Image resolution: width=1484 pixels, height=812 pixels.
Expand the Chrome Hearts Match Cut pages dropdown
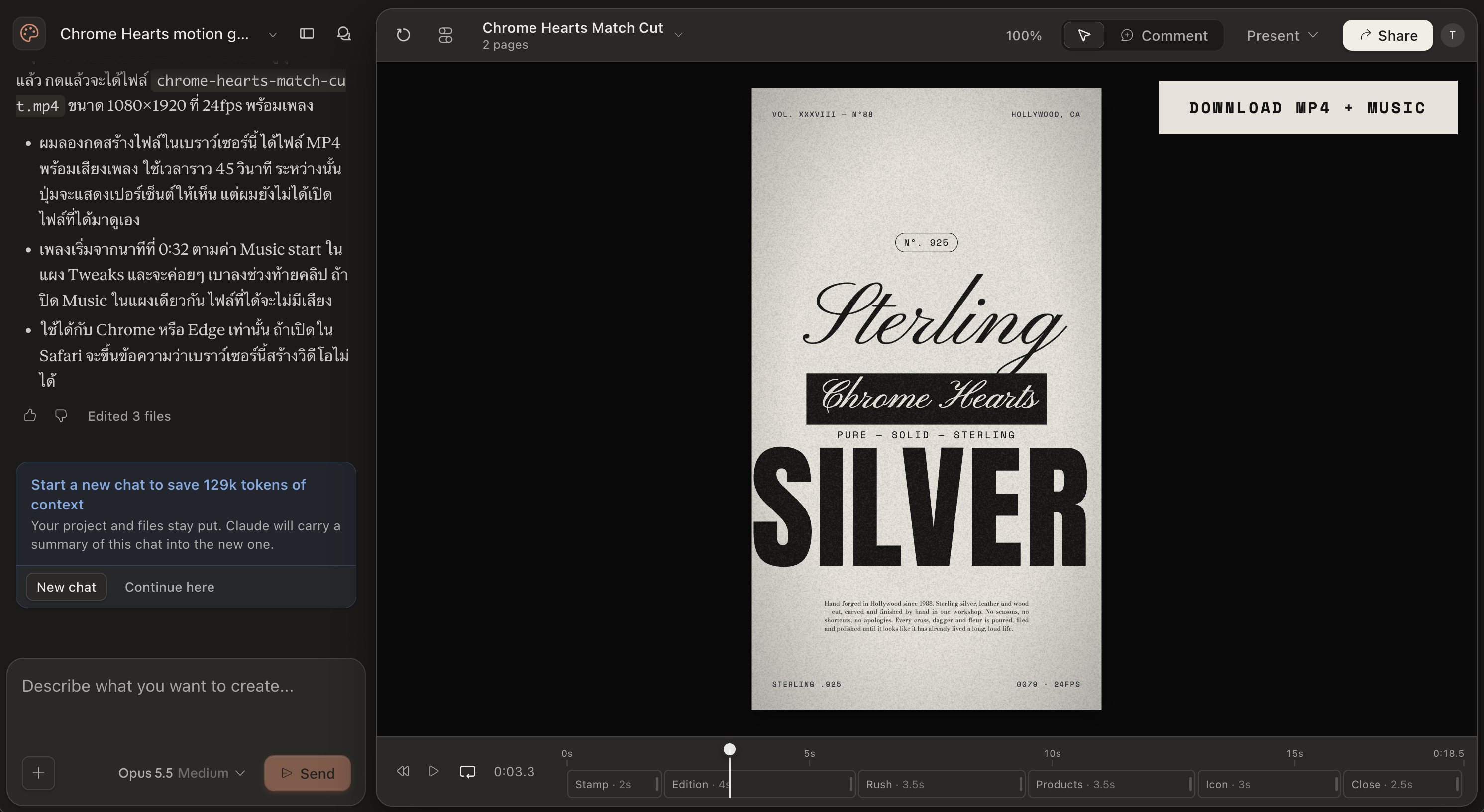678,35
